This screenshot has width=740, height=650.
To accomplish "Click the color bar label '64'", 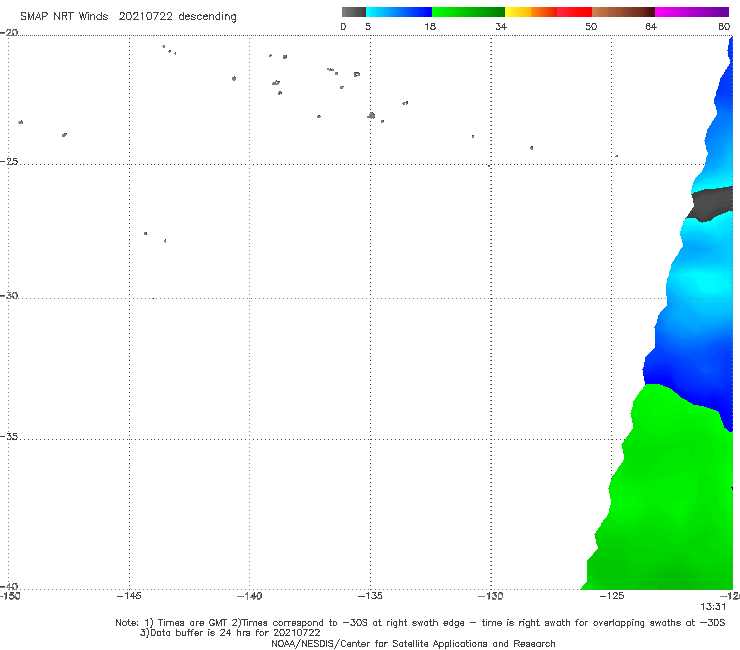I will click(651, 27).
